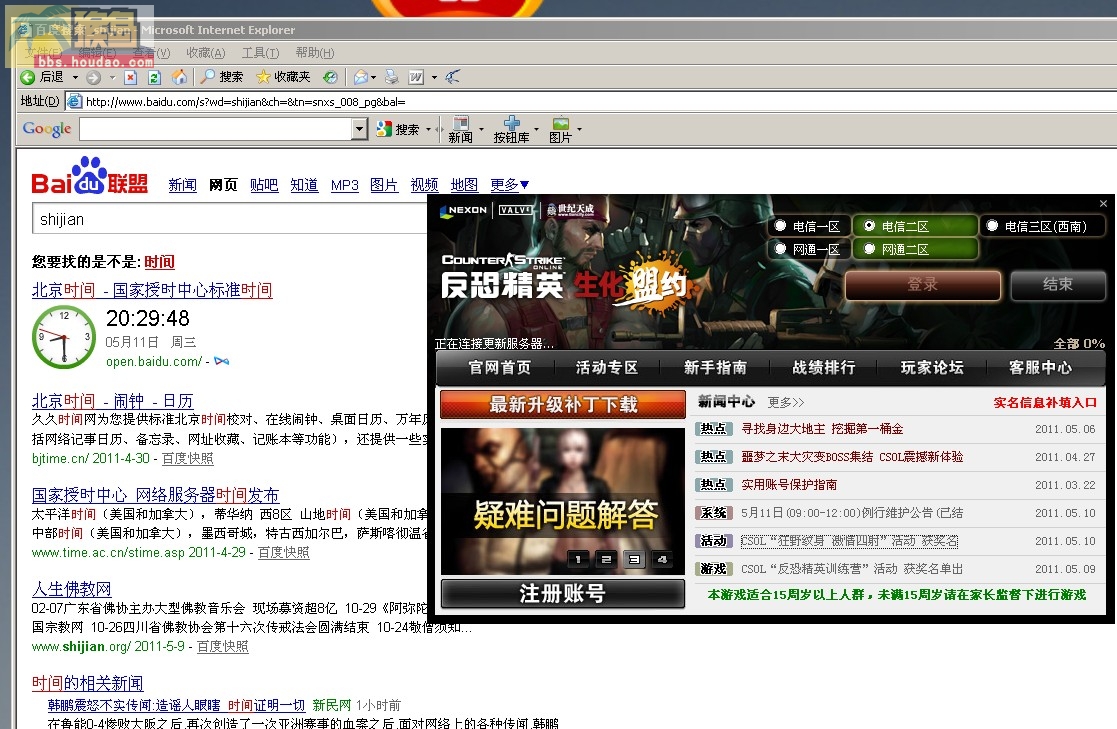Image resolution: width=1117 pixels, height=729 pixels.
Task: Show banner slide 2 in launcher
Action: [x=606, y=559]
